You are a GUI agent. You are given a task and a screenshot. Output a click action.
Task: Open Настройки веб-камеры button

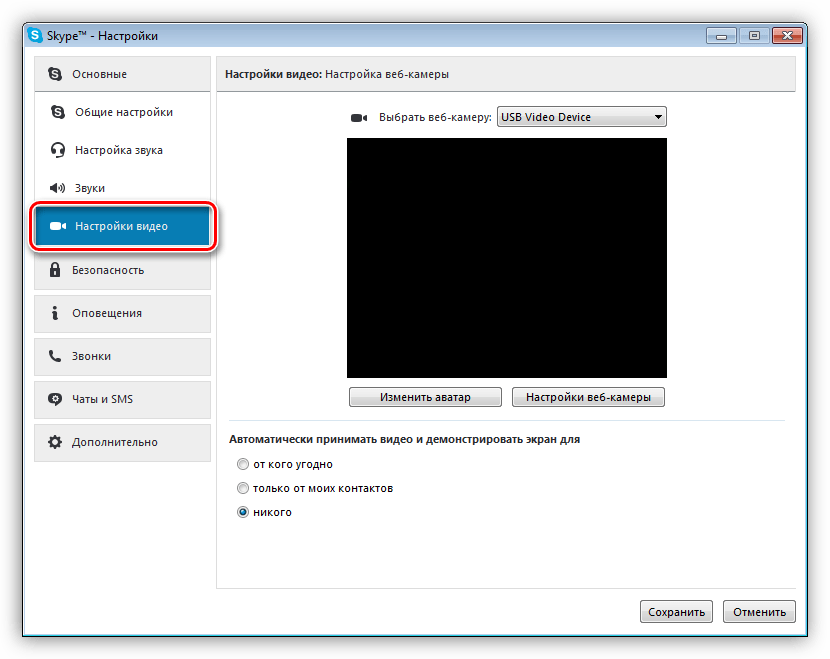pos(588,397)
